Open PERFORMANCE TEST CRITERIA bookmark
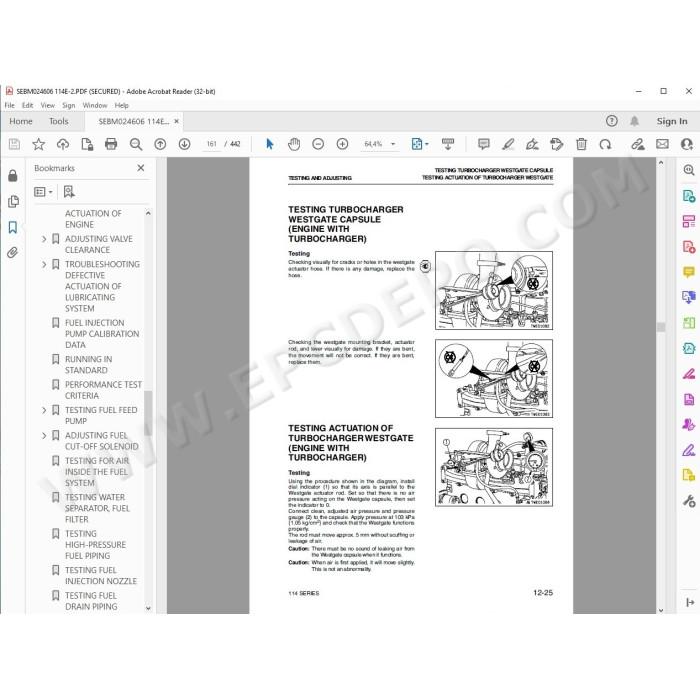The width and height of the screenshot is (700, 700). (103, 390)
